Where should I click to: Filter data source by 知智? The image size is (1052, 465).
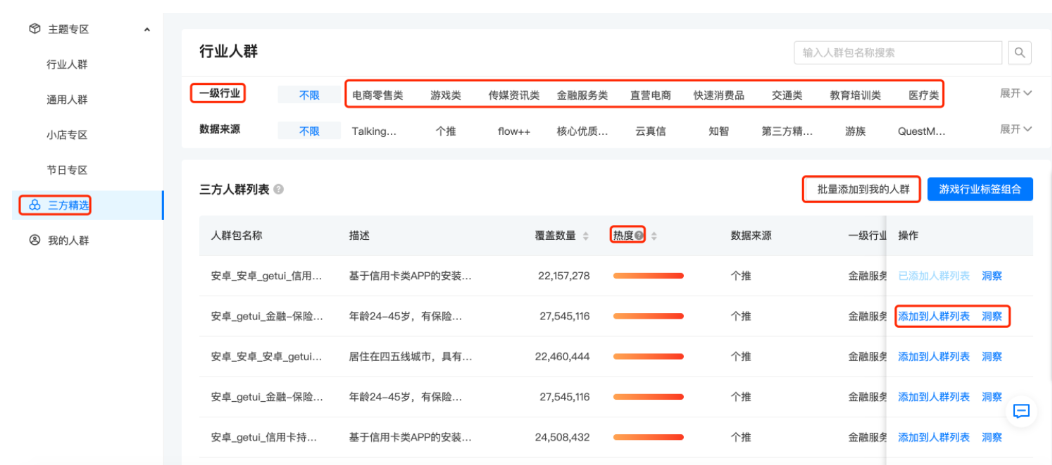click(719, 131)
